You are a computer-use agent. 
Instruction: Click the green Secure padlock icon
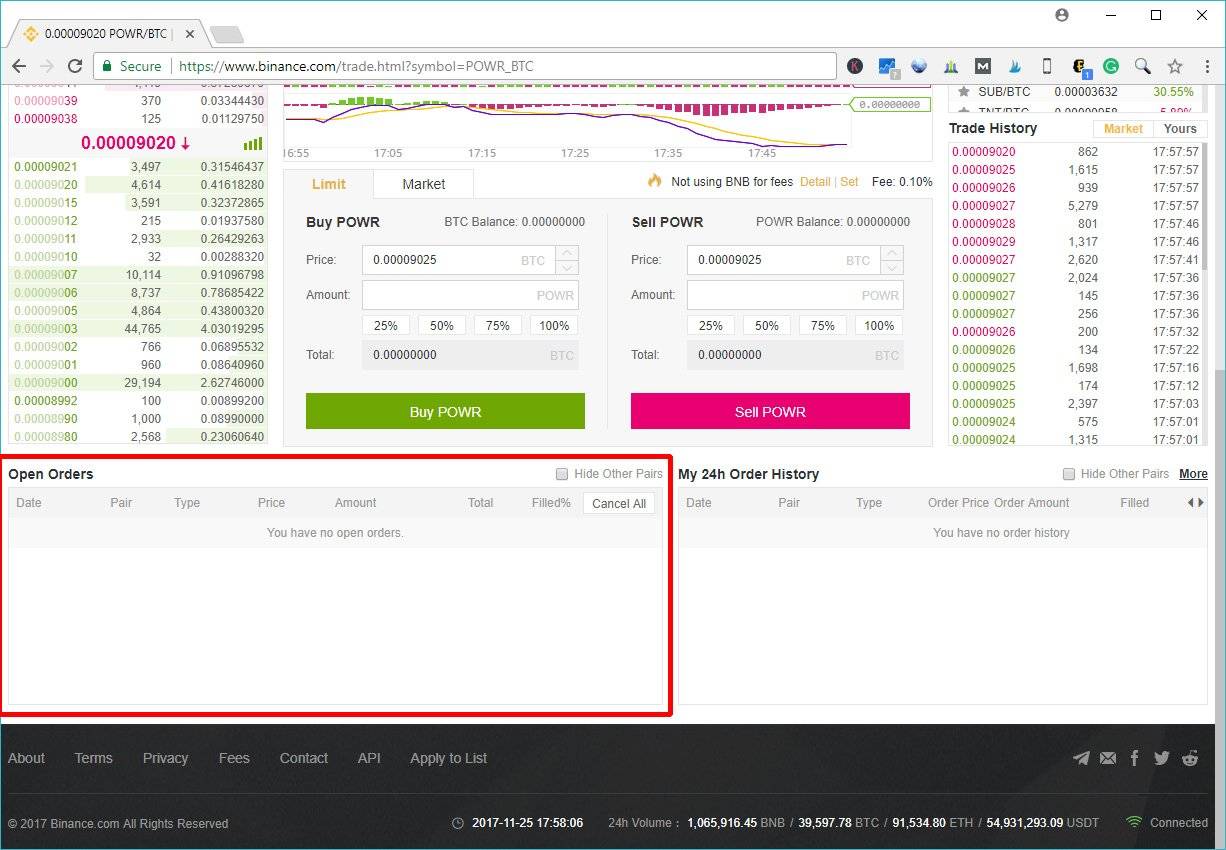click(107, 66)
